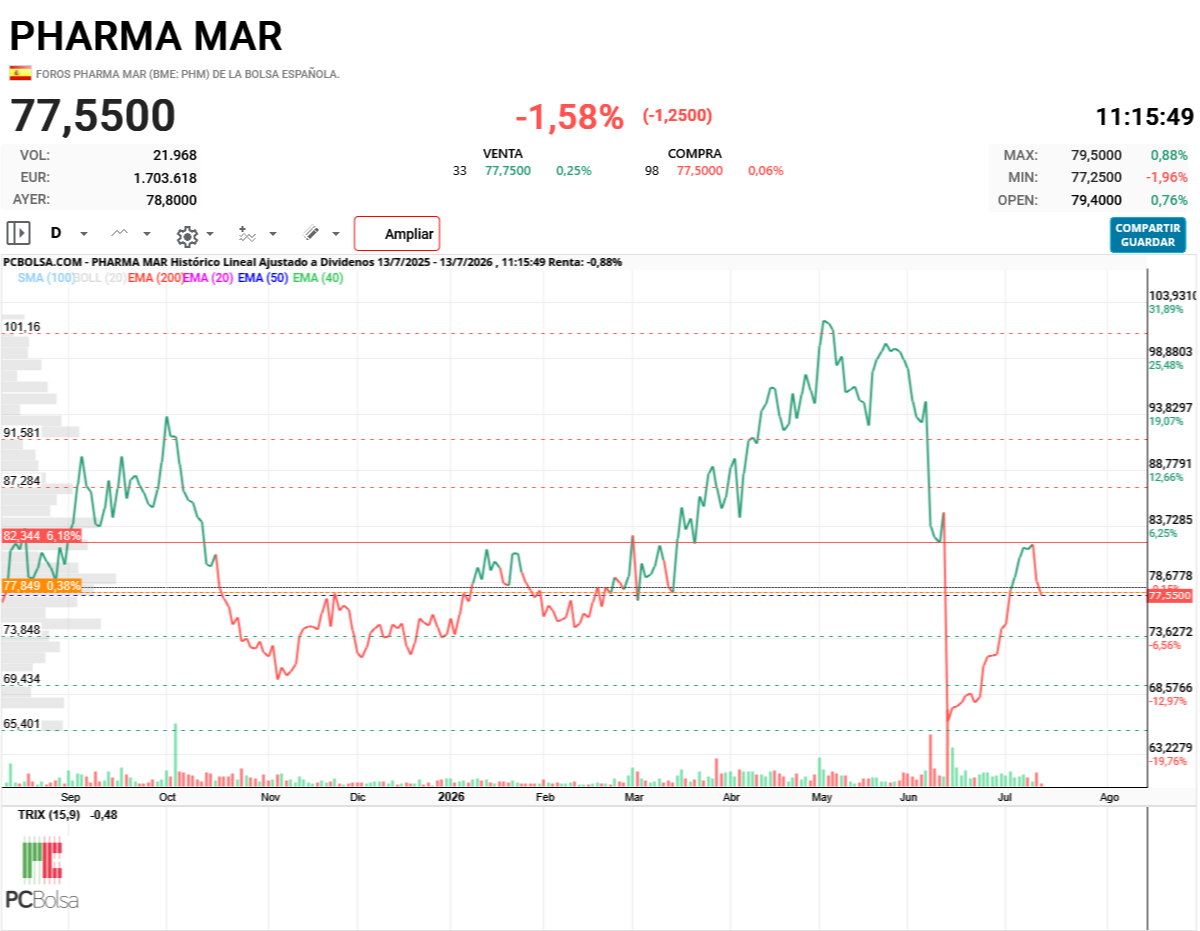Click the 87,284 level label
The width and height of the screenshot is (1200, 931).
tap(22, 480)
